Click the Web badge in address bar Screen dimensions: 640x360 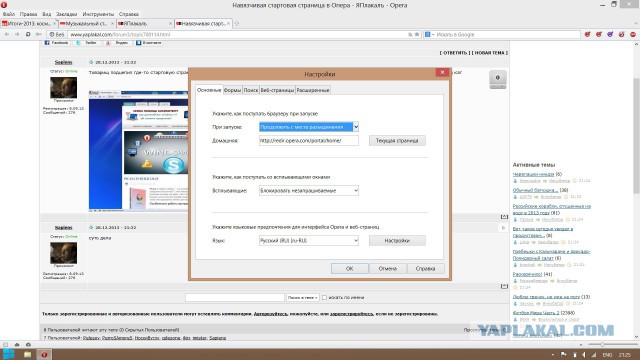pos(57,35)
